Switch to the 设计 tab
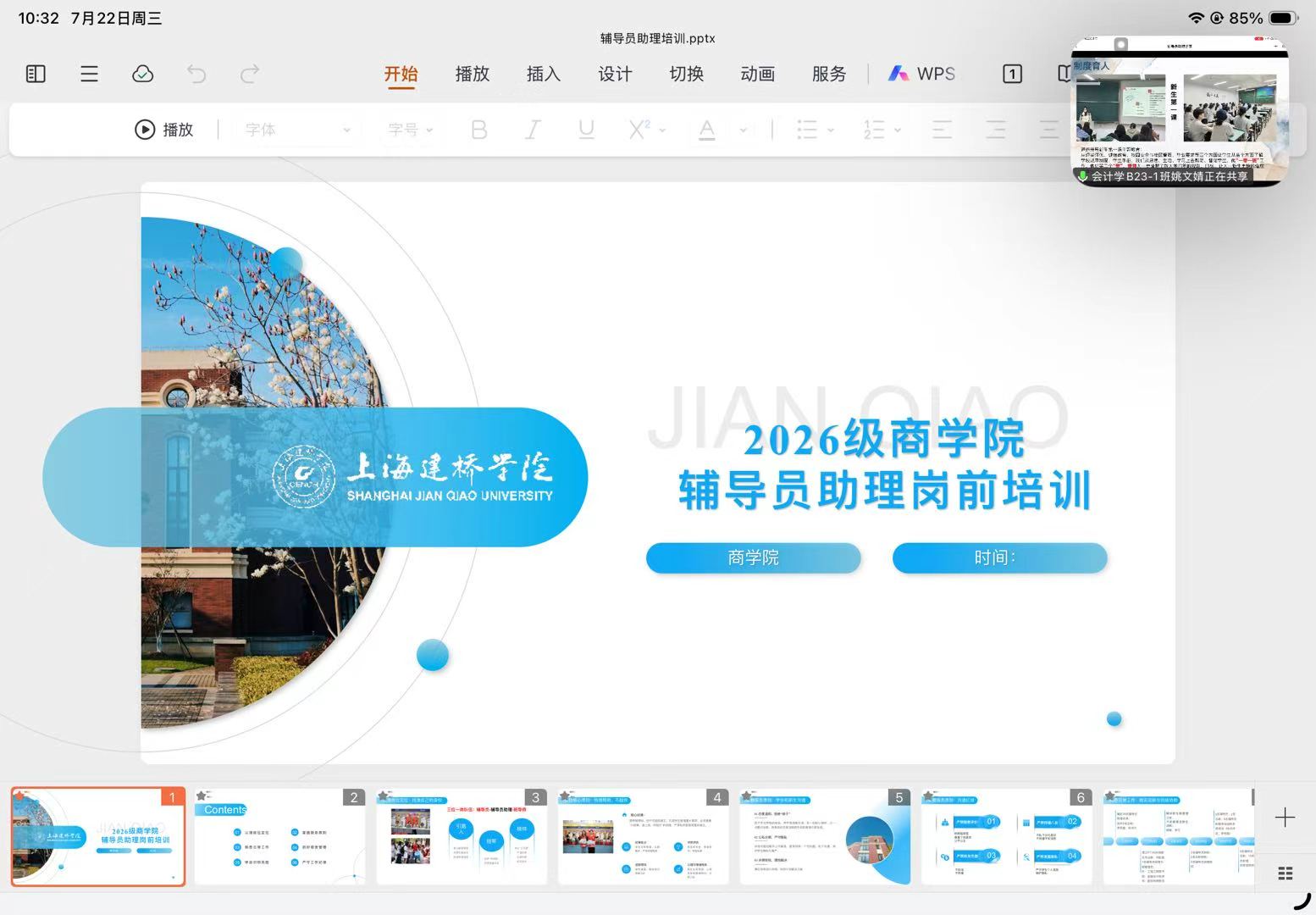1316x915 pixels. [615, 74]
